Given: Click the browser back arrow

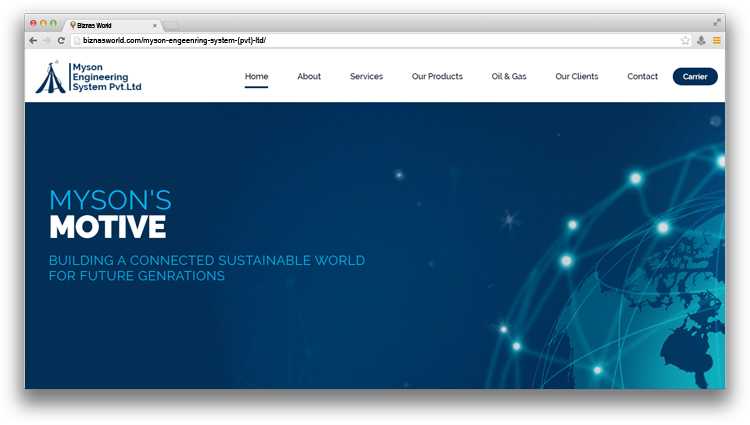Looking at the screenshot, I should click(33, 40).
